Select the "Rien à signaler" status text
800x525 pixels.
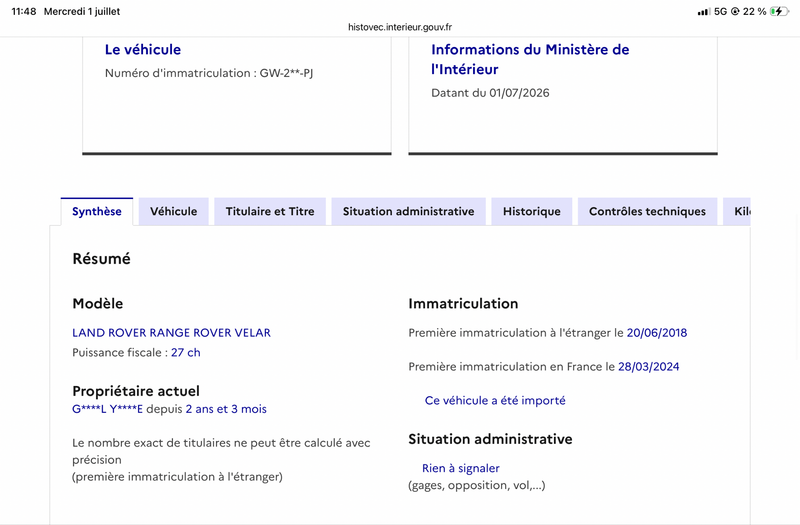pyautogui.click(x=461, y=468)
